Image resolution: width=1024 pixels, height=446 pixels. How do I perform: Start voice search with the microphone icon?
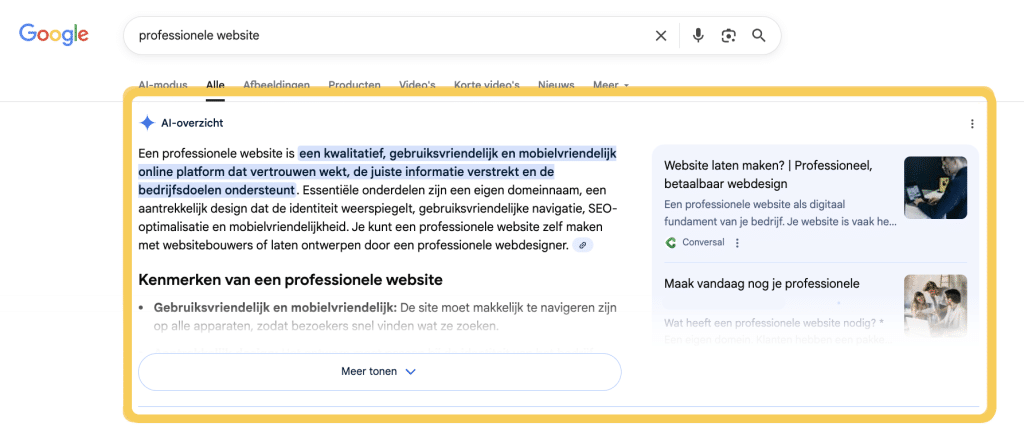click(698, 35)
